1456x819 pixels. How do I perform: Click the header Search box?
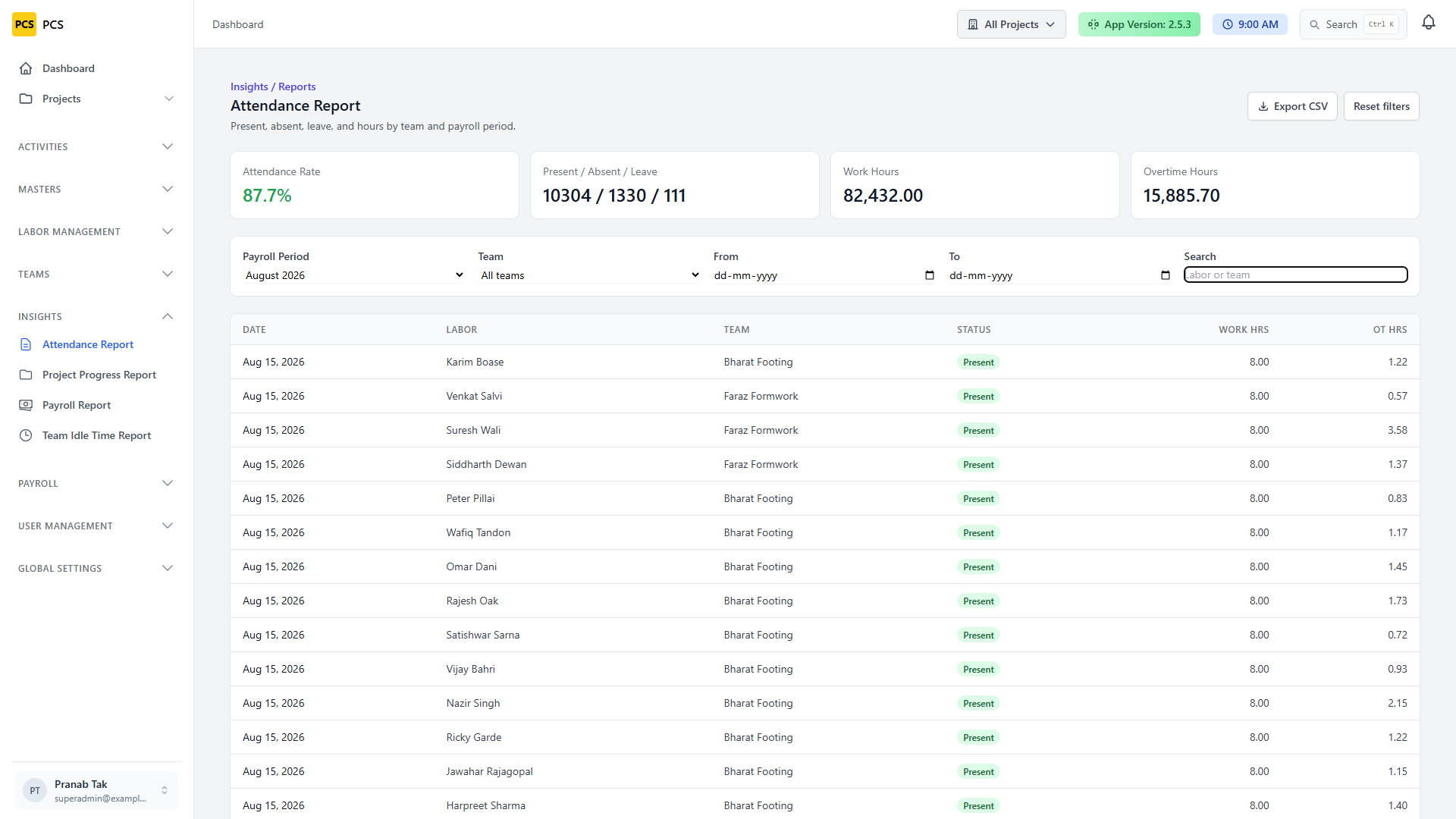tap(1353, 24)
